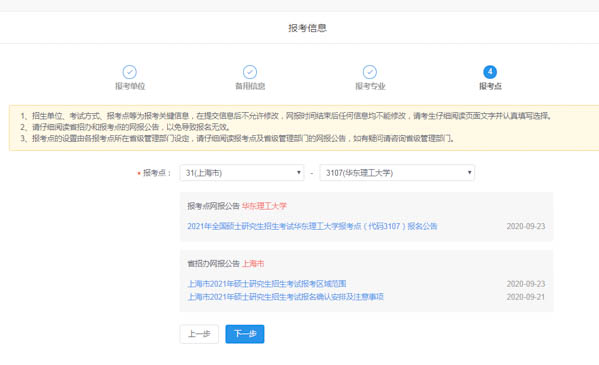Click the 备用信息 step checkmark icon
The width and height of the screenshot is (599, 365).
[x=250, y=72]
